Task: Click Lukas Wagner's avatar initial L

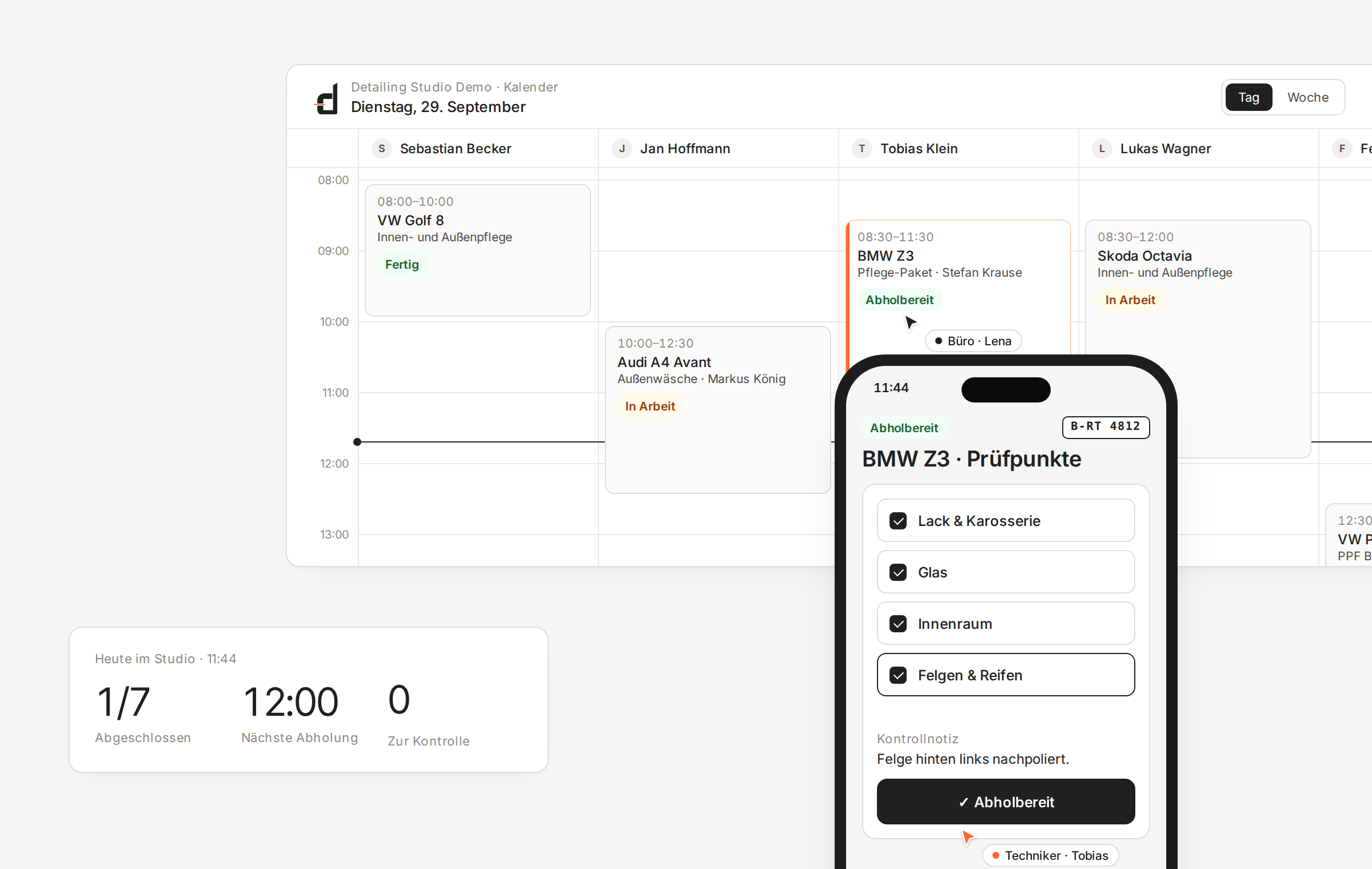Action: coord(1102,149)
